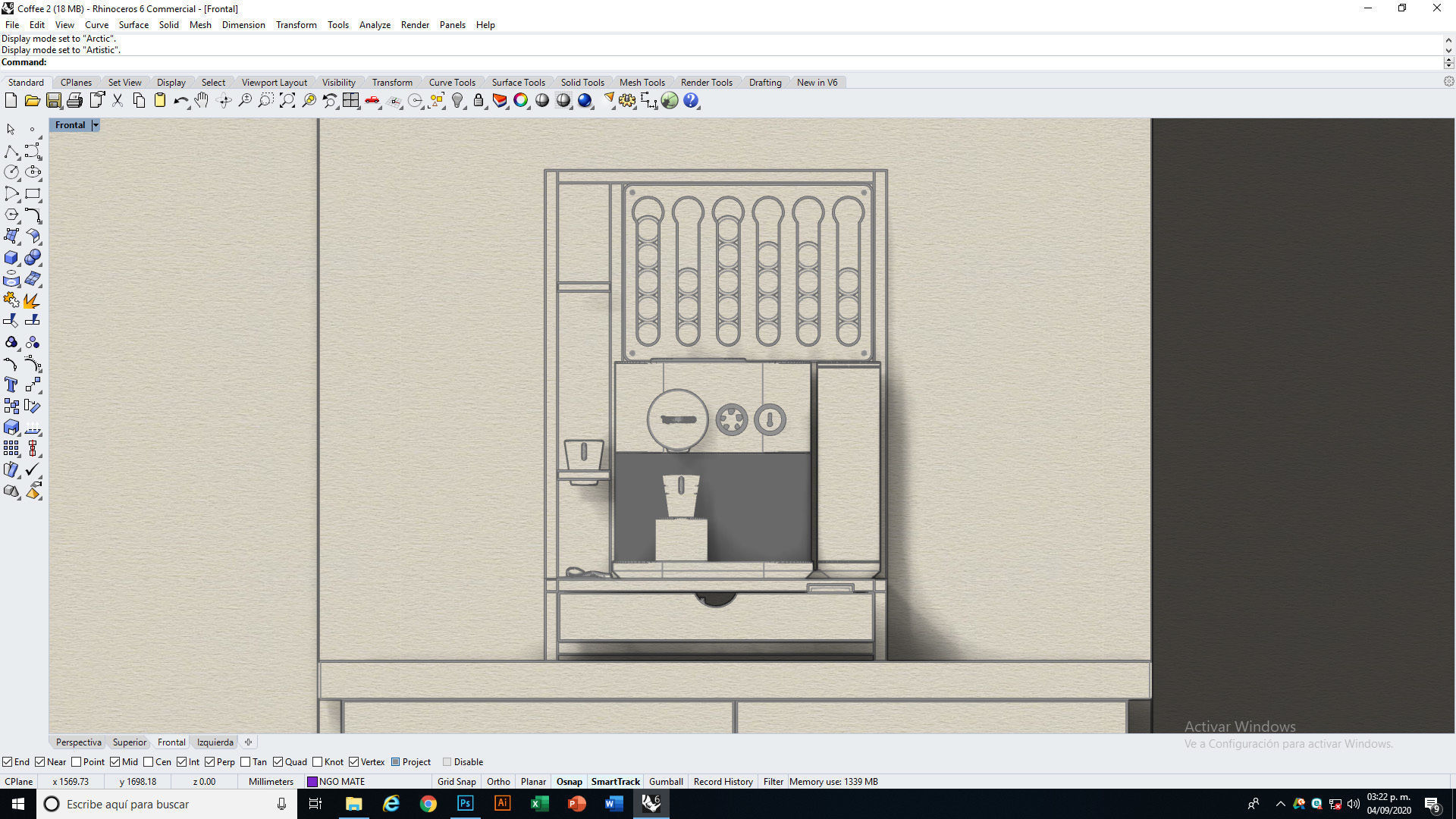Click the Open file folder icon

[32, 100]
